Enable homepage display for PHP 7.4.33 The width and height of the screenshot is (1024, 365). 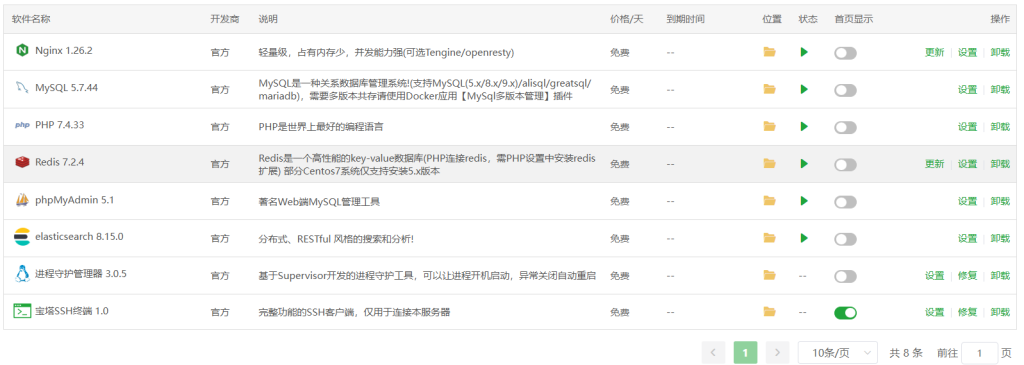tap(845, 127)
